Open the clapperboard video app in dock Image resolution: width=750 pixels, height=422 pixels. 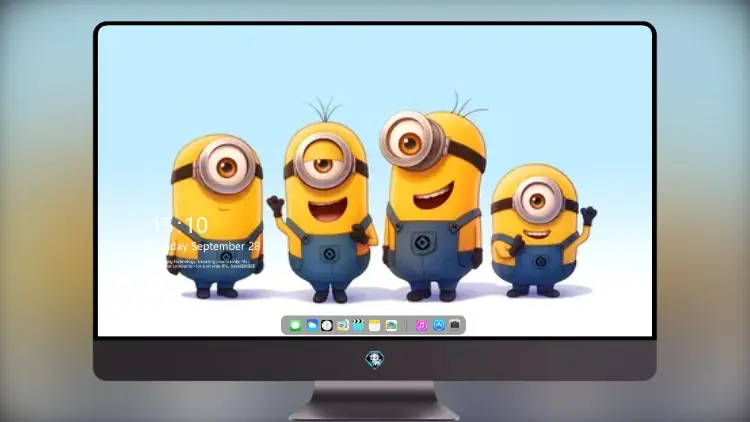358,325
